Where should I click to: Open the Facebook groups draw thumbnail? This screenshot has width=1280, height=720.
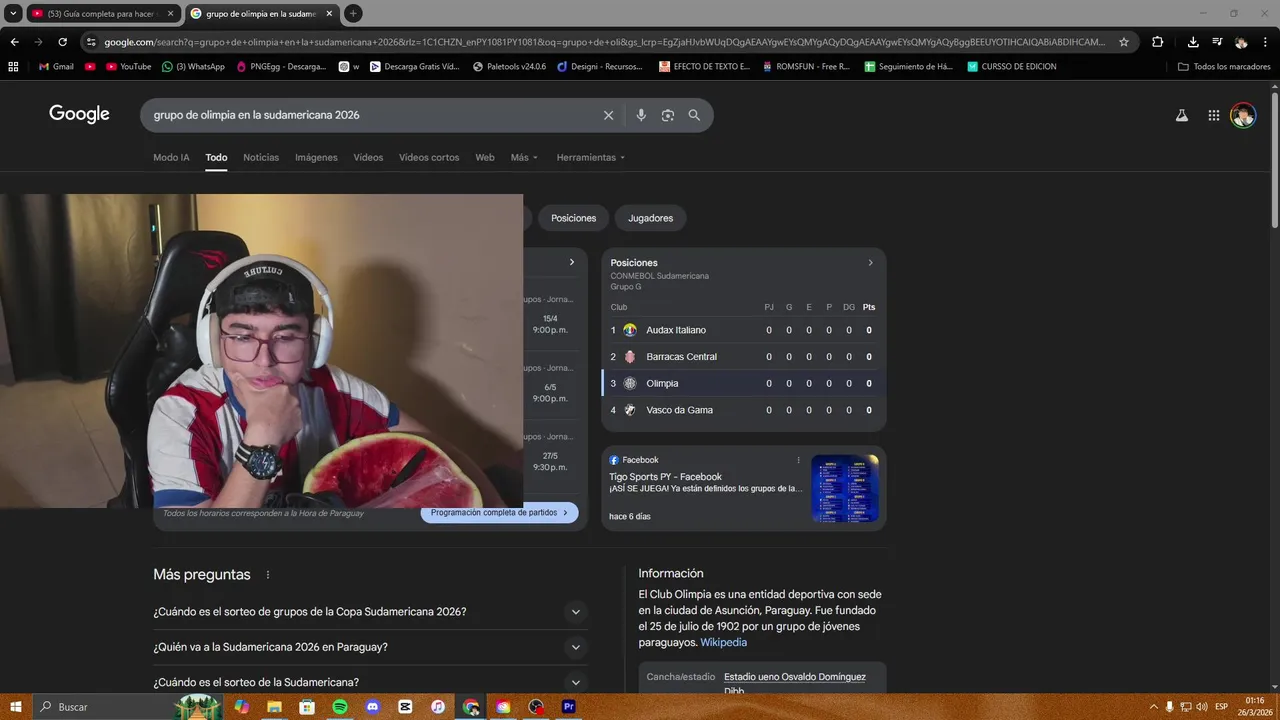pos(845,488)
